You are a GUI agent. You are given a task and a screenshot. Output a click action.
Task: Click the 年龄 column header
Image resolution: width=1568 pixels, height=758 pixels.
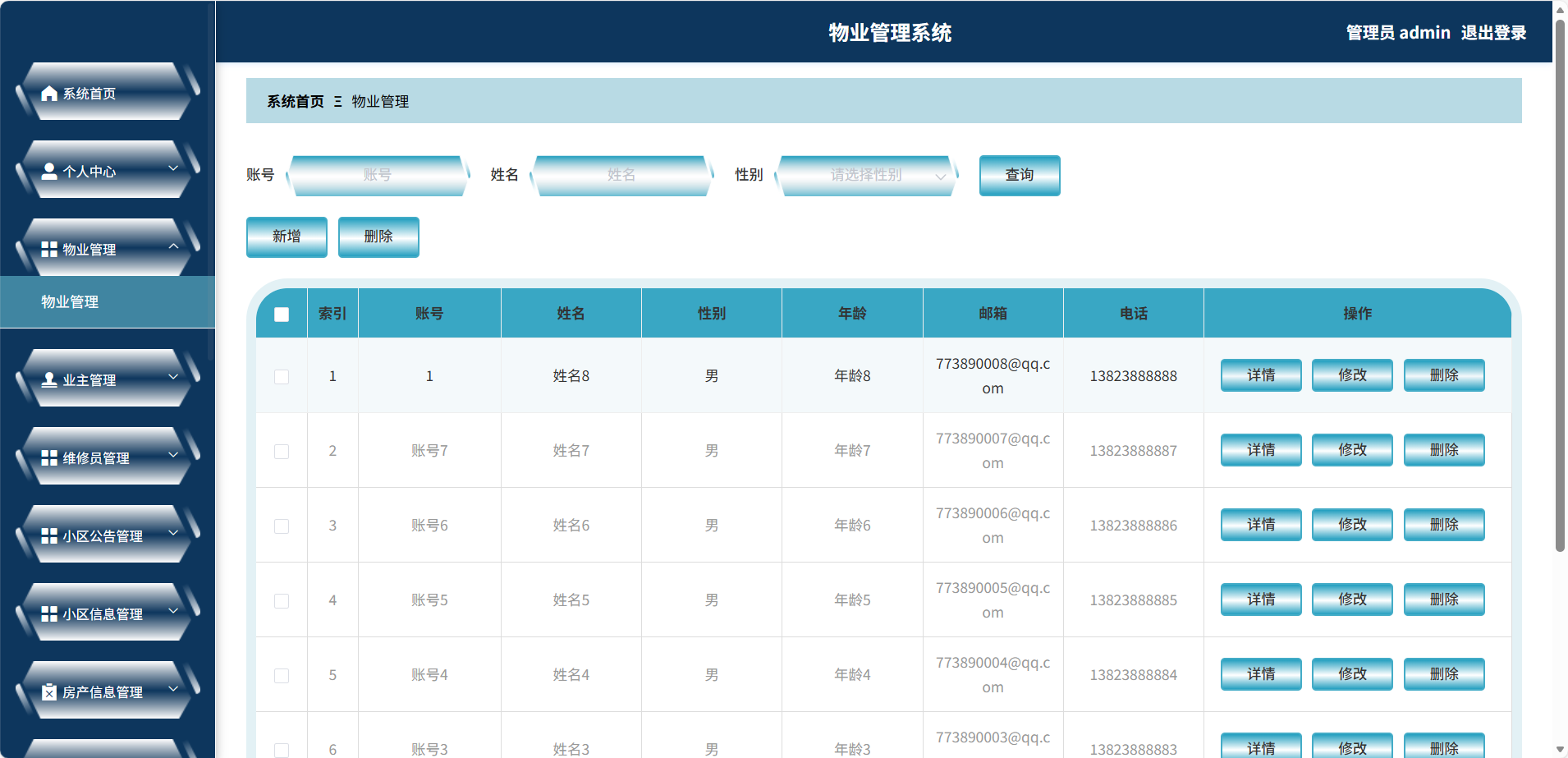(x=852, y=313)
